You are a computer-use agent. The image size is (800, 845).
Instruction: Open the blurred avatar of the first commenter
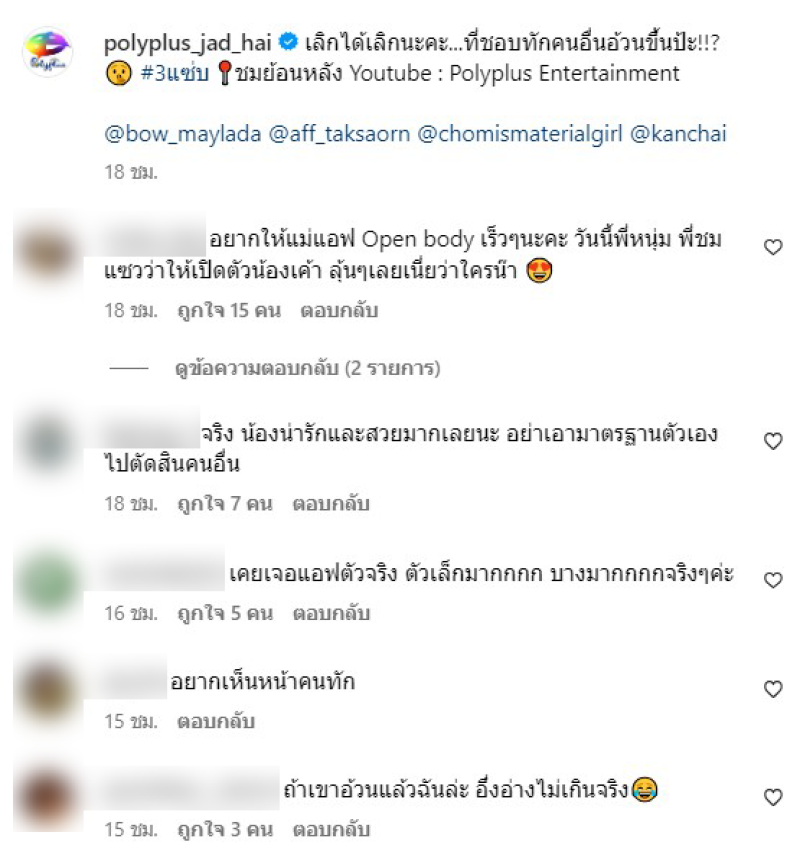(47, 253)
